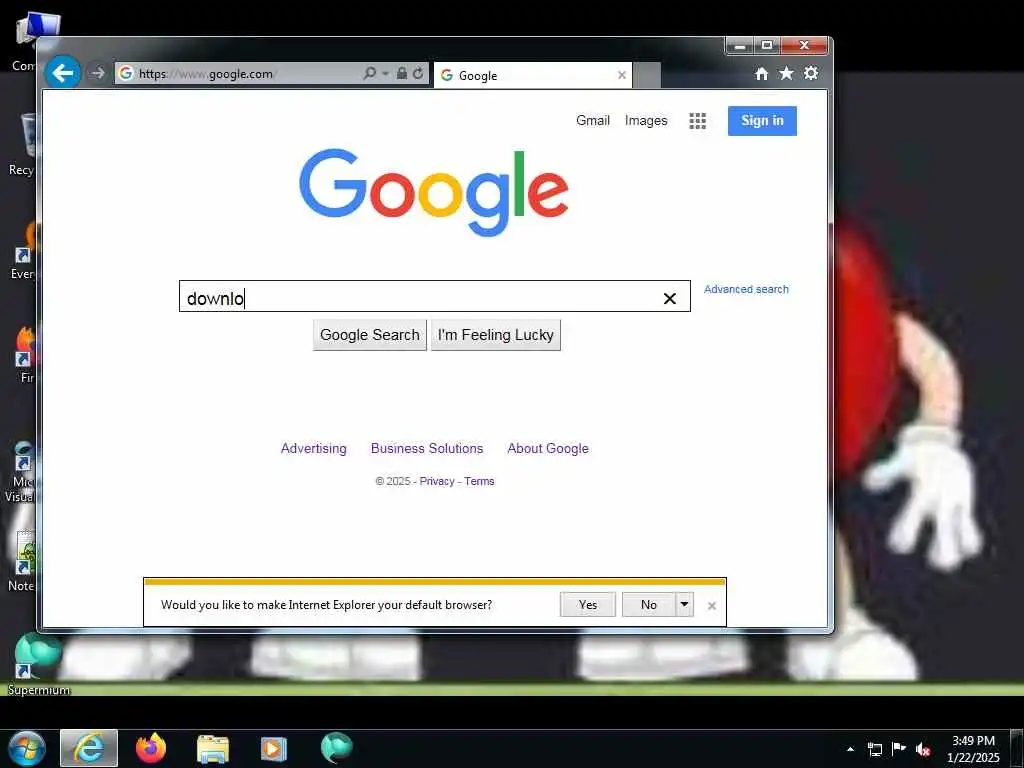Open Windows Explorer from taskbar
Image resolution: width=1024 pixels, height=768 pixels.
pyautogui.click(x=213, y=749)
